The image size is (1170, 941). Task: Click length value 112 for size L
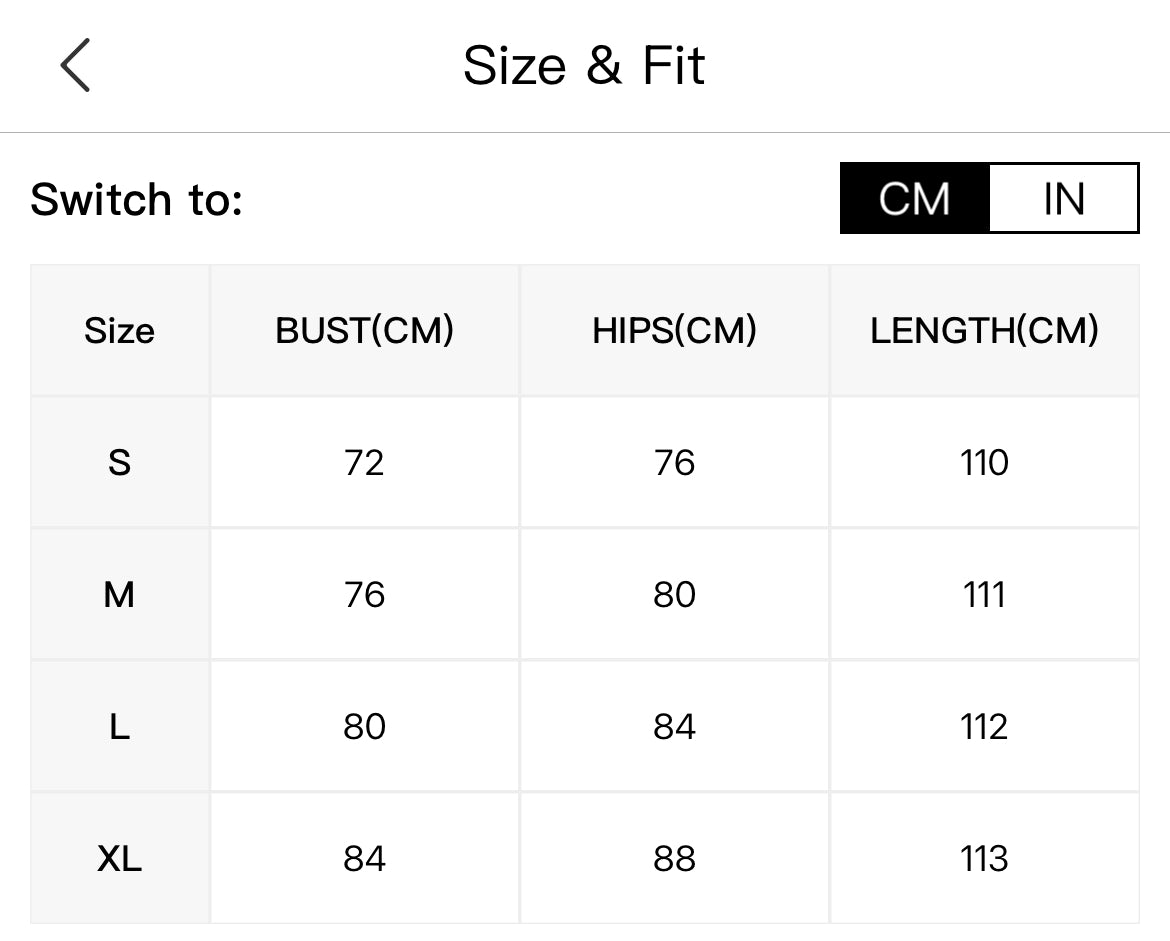984,726
